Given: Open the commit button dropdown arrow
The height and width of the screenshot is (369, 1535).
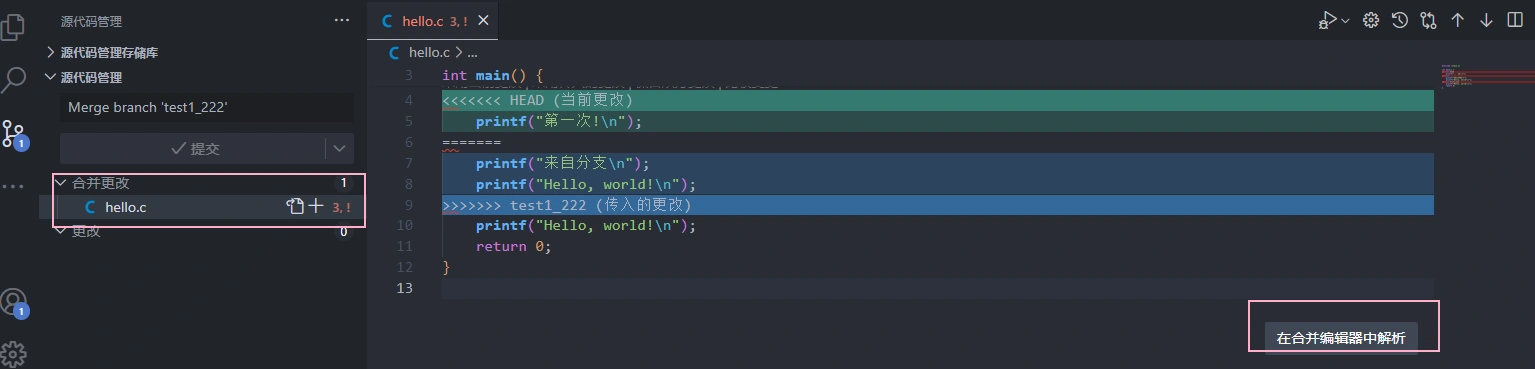Looking at the screenshot, I should [x=339, y=148].
